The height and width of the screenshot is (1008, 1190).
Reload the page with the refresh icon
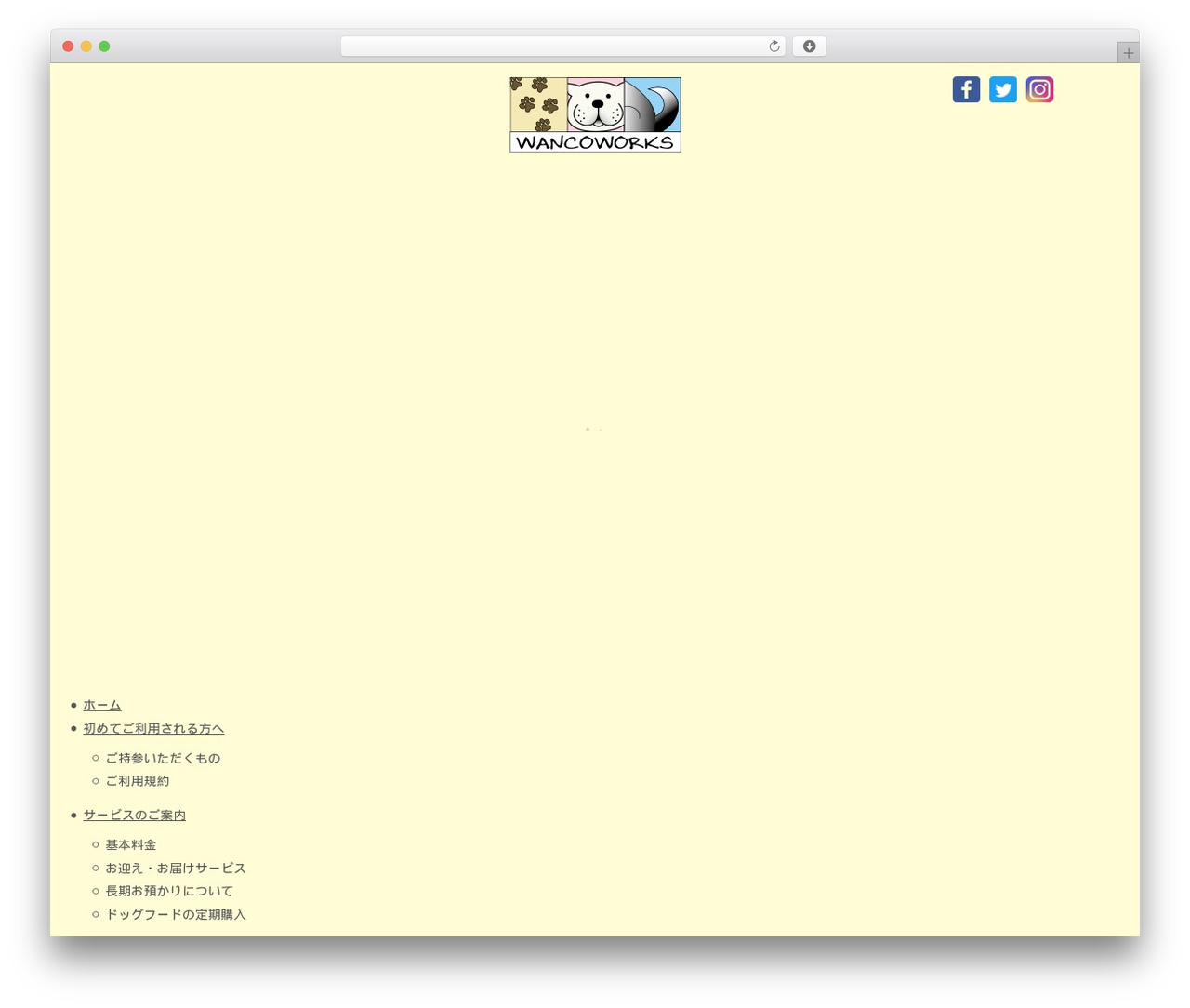click(x=773, y=46)
